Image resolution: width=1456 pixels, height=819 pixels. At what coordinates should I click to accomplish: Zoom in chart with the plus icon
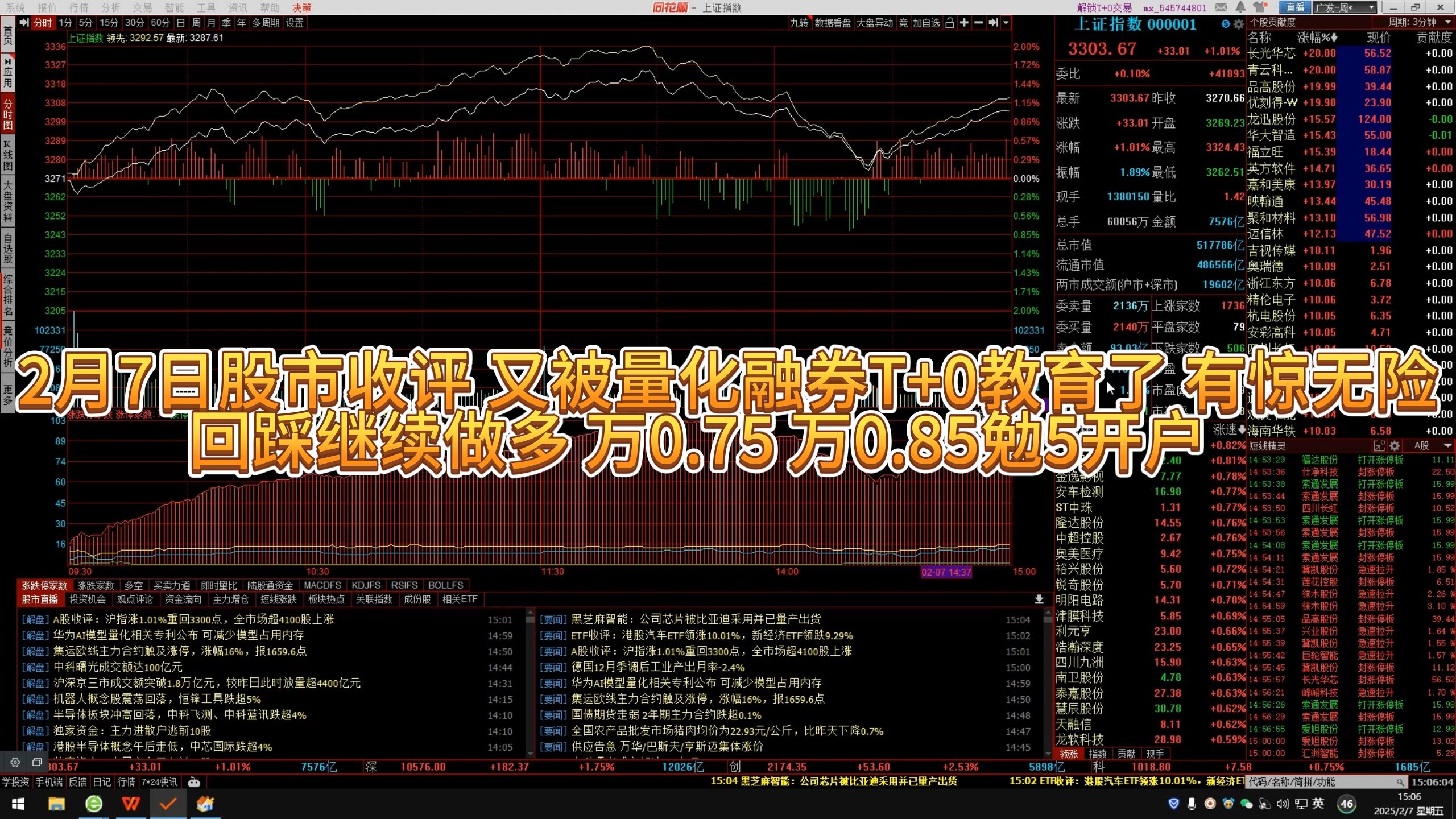(964, 23)
